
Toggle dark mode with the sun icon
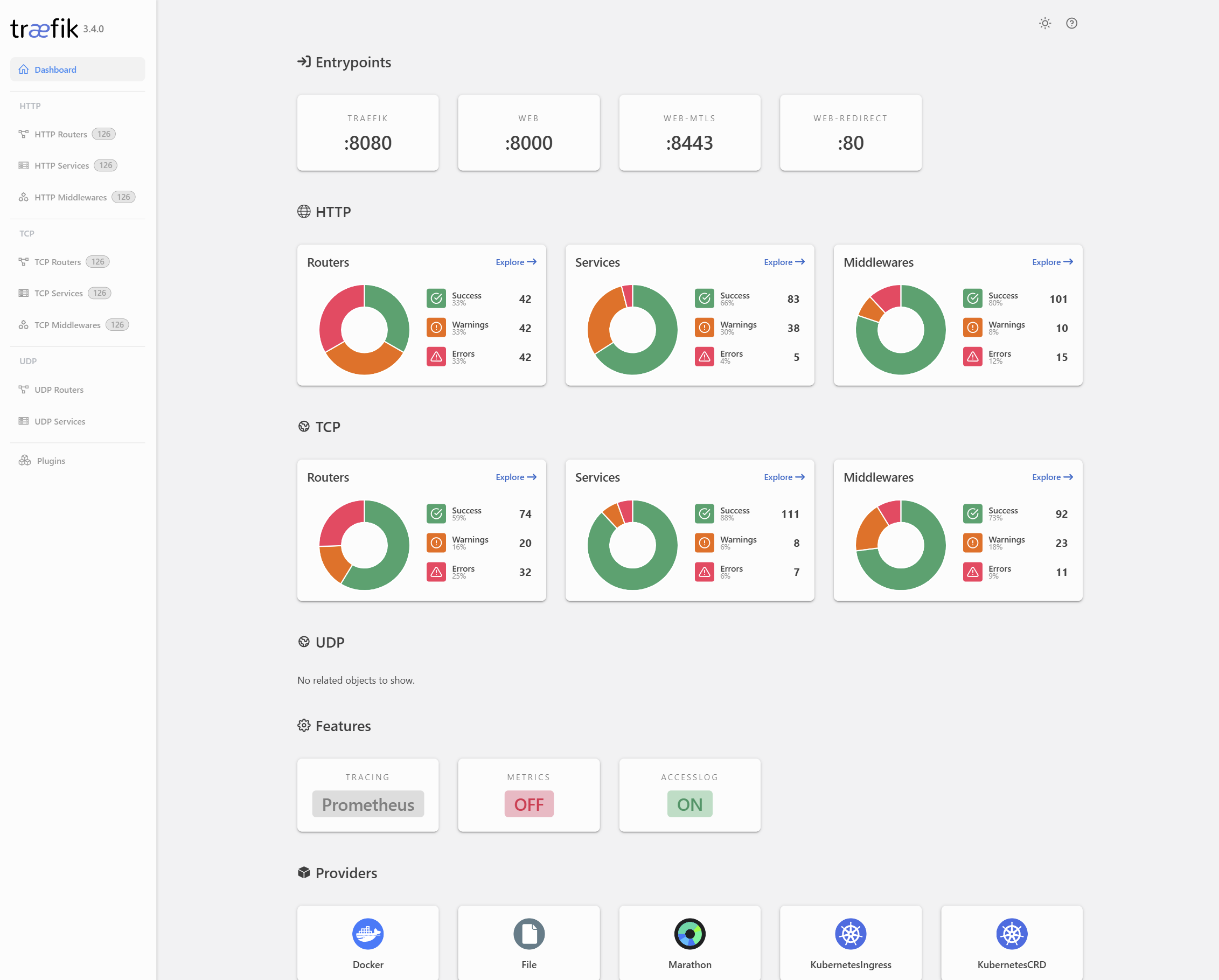point(1044,23)
